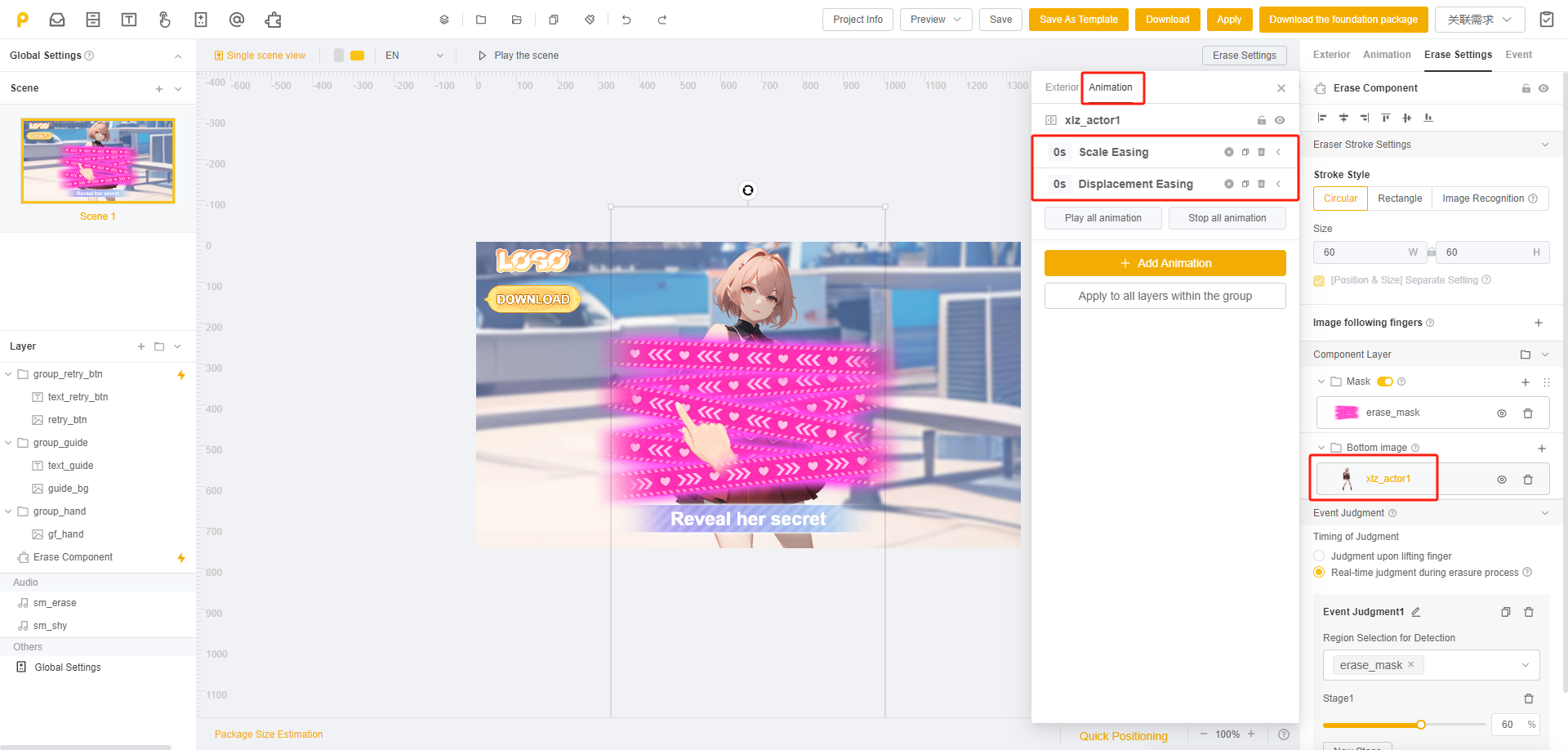Image resolution: width=1568 pixels, height=750 pixels.
Task: Select Exterior tab in floating animation panel
Action: (1062, 87)
